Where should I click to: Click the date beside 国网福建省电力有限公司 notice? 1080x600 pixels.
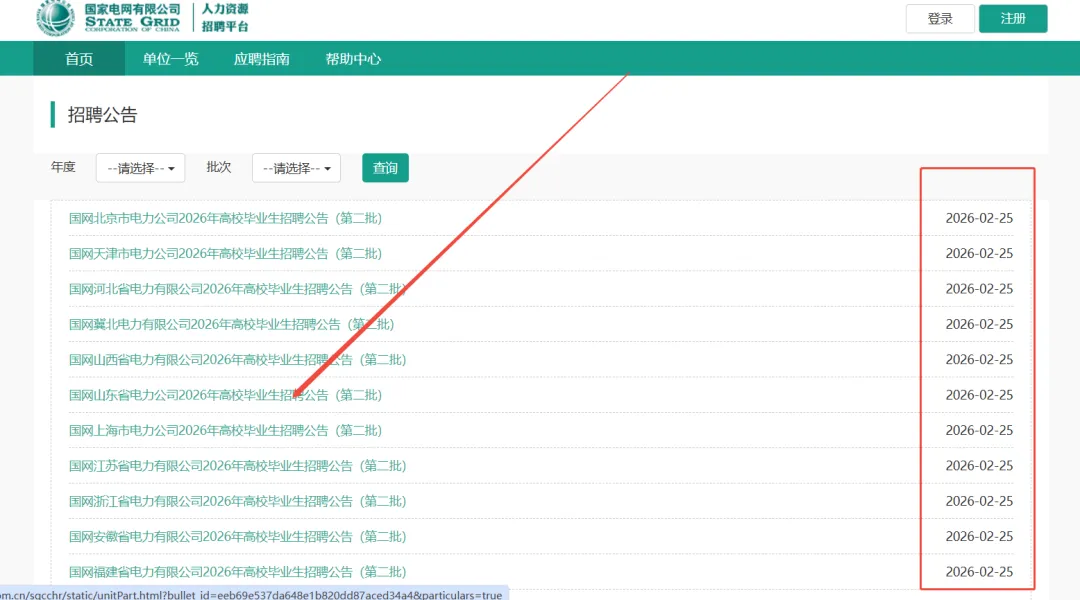coord(979,572)
